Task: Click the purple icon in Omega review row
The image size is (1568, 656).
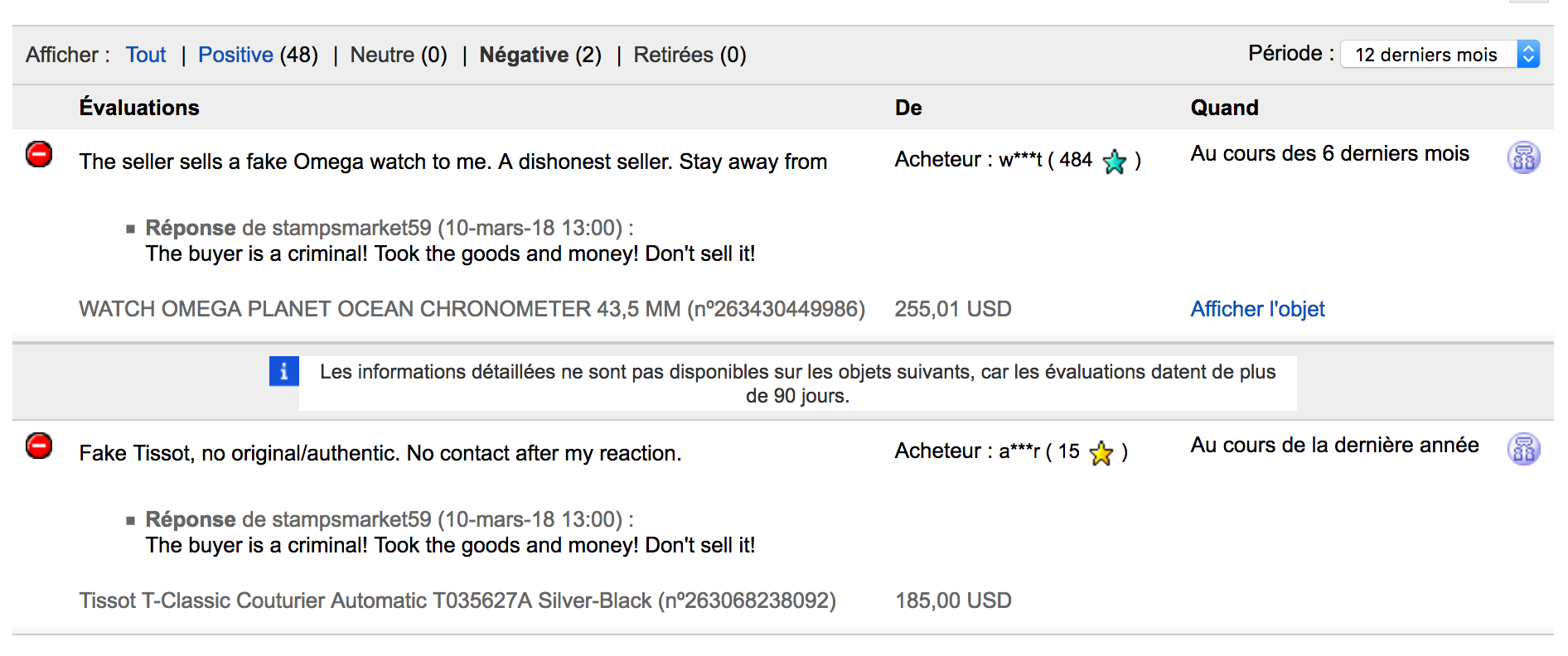Action: tap(1523, 157)
